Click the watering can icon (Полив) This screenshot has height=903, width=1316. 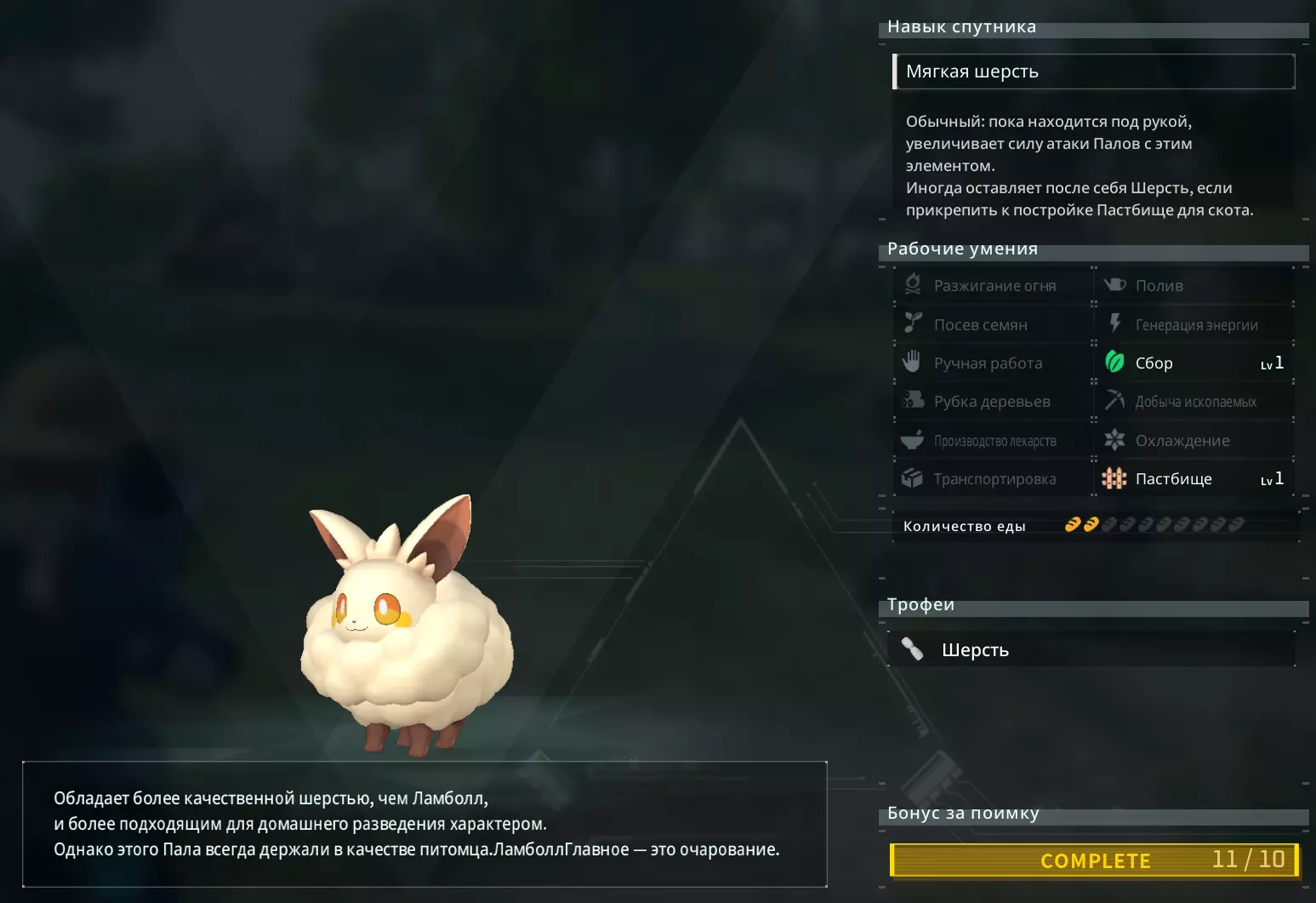tap(1114, 284)
